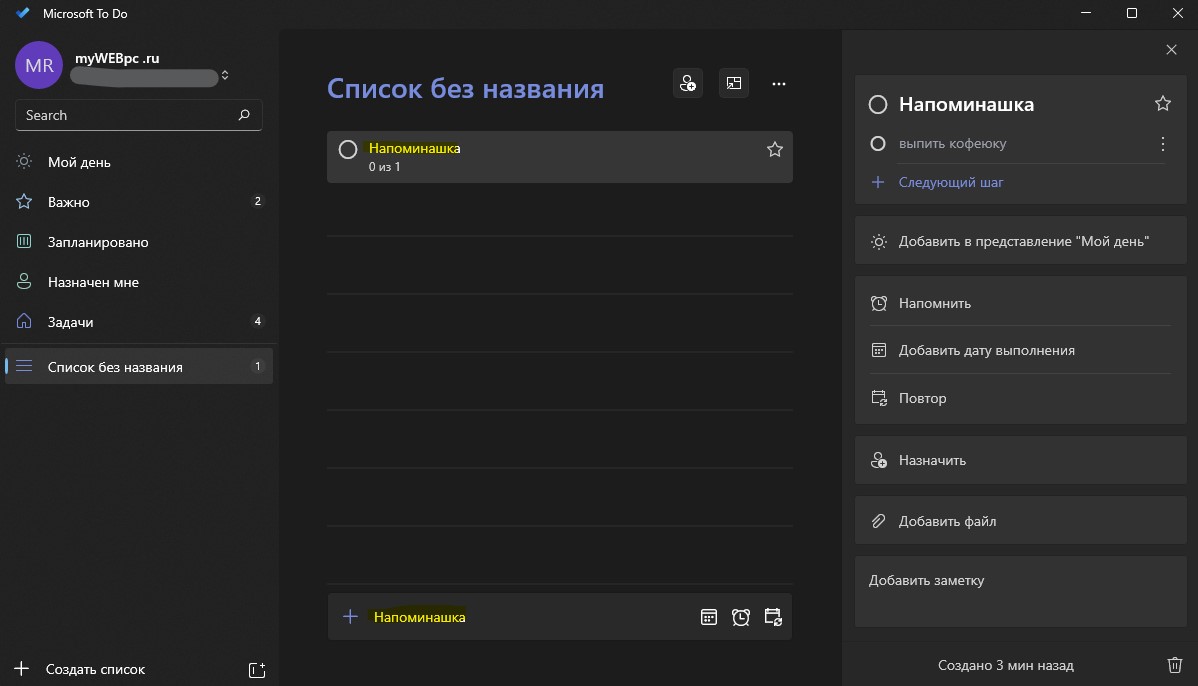Click the 0 из 1 step counter
Screen dimensions: 1198x686
pos(384,167)
